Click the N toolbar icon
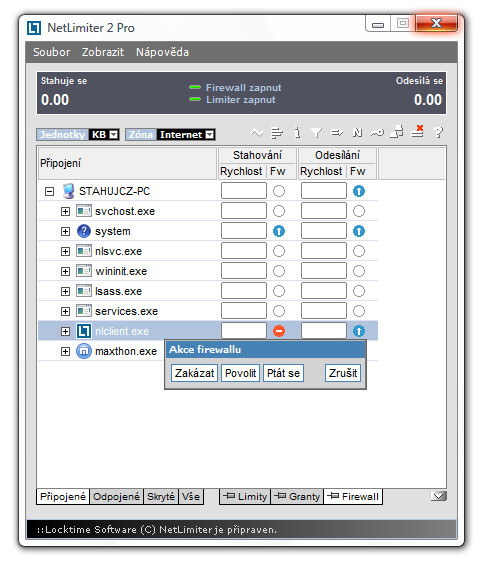The height and width of the screenshot is (562, 481). pyautogui.click(x=357, y=133)
